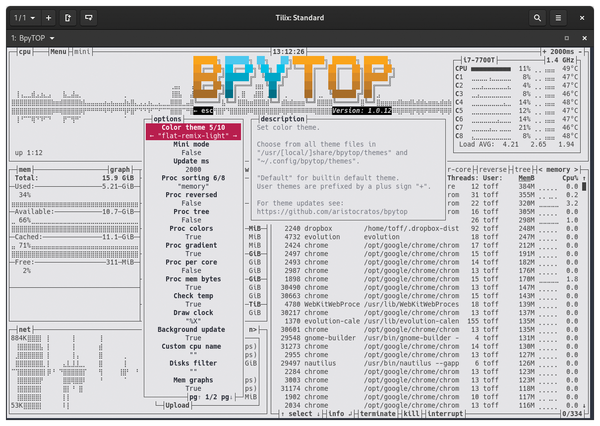
Task: Go to previous options page pg up
Action: point(194,397)
